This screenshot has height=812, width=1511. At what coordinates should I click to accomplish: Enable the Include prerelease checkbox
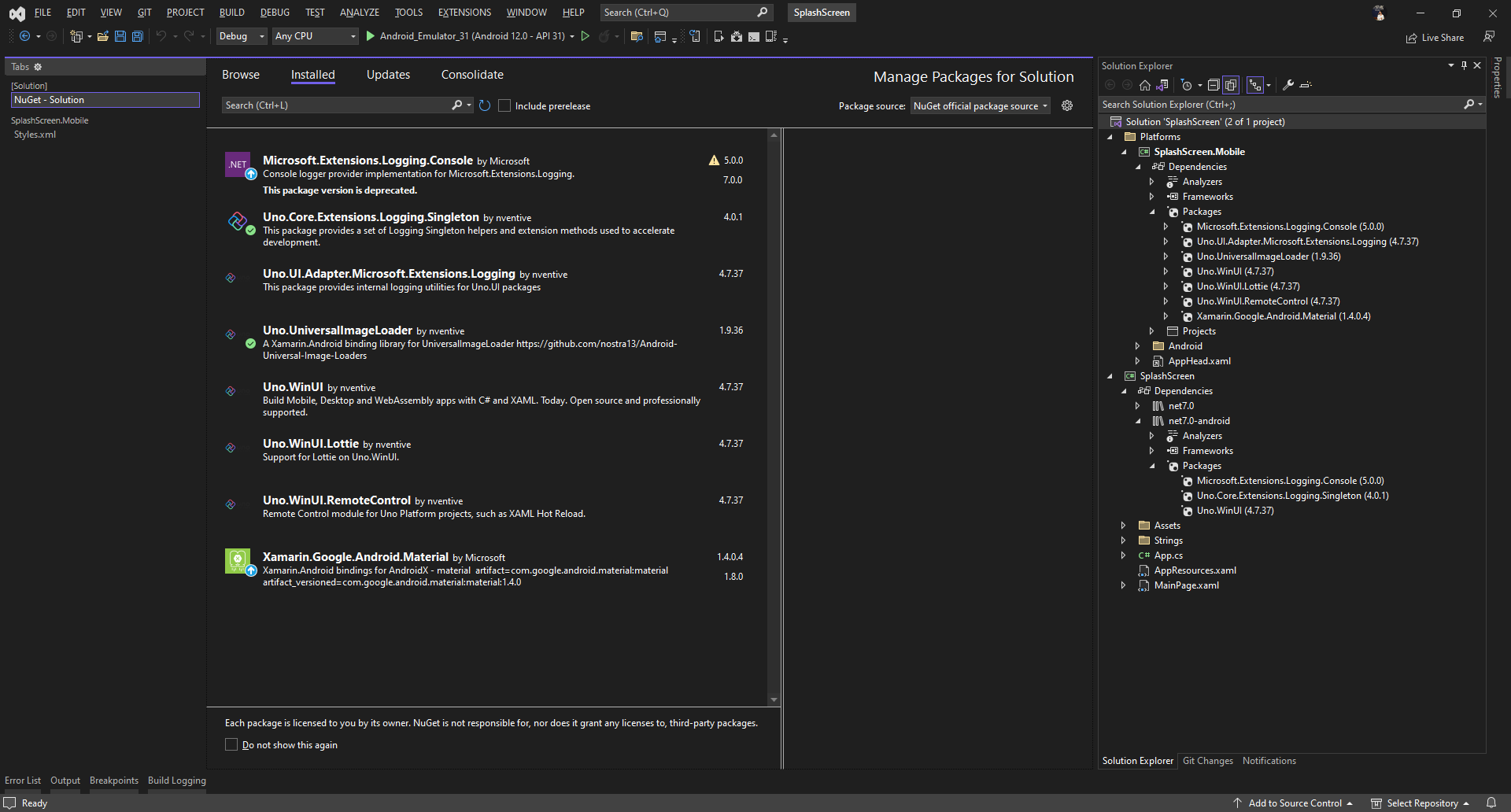click(504, 105)
